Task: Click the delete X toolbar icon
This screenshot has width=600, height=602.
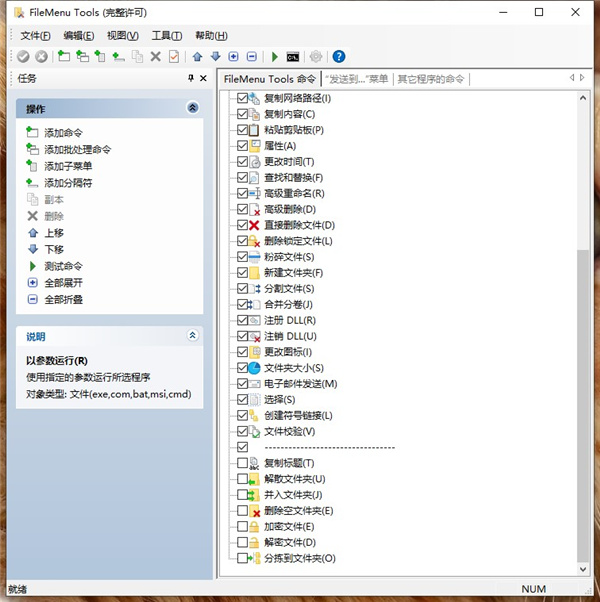Action: point(155,57)
